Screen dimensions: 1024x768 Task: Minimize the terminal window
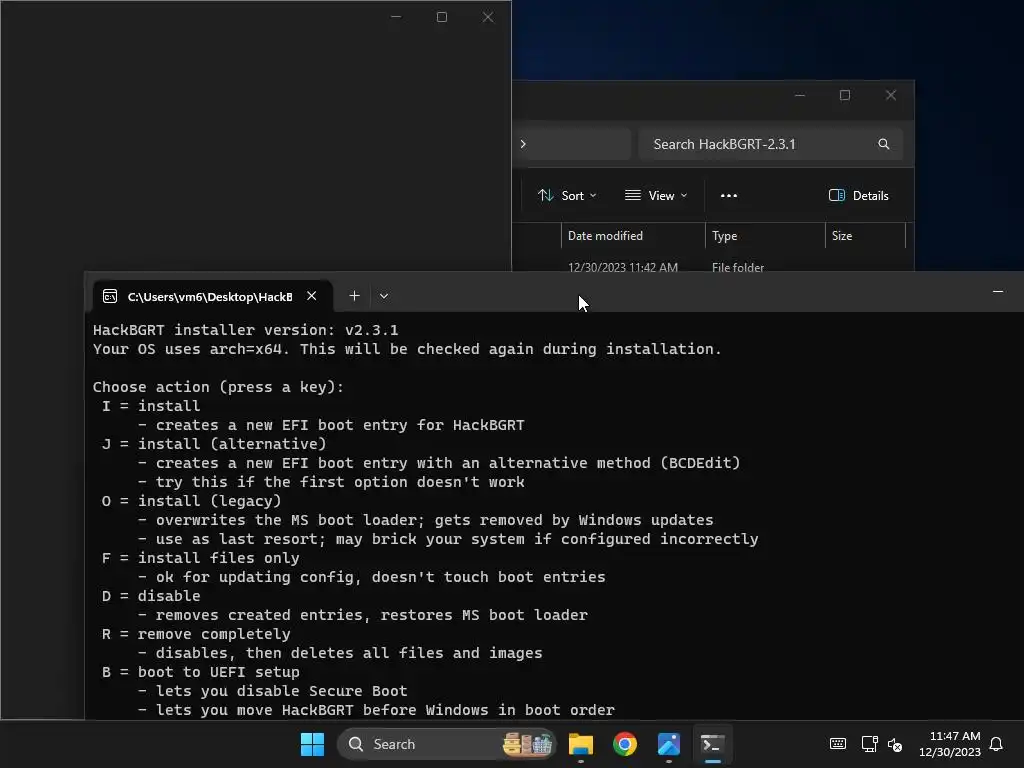998,291
